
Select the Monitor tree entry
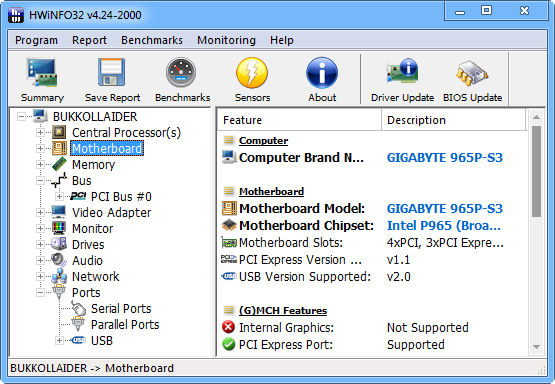[92, 229]
